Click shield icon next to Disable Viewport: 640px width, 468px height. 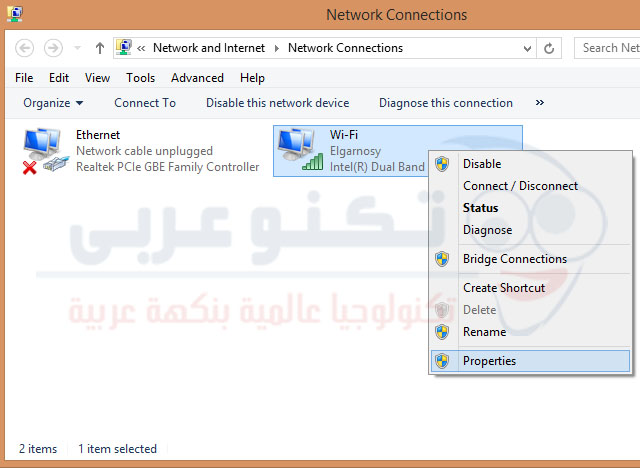[x=442, y=164]
